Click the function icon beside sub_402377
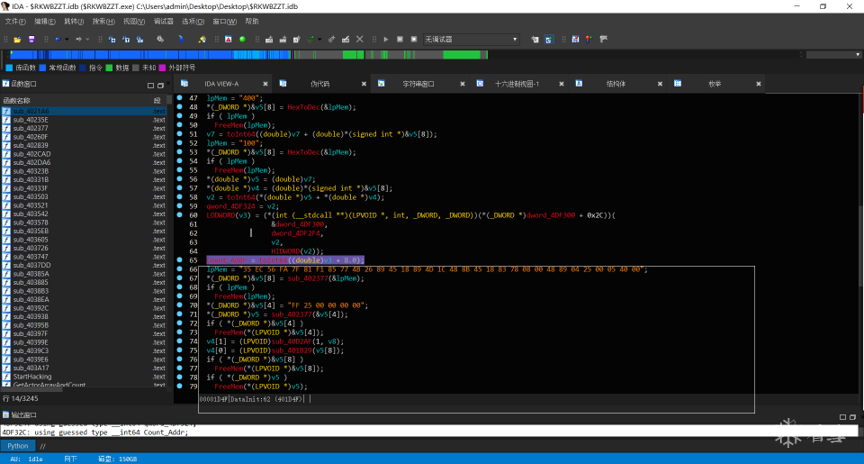 7,128
